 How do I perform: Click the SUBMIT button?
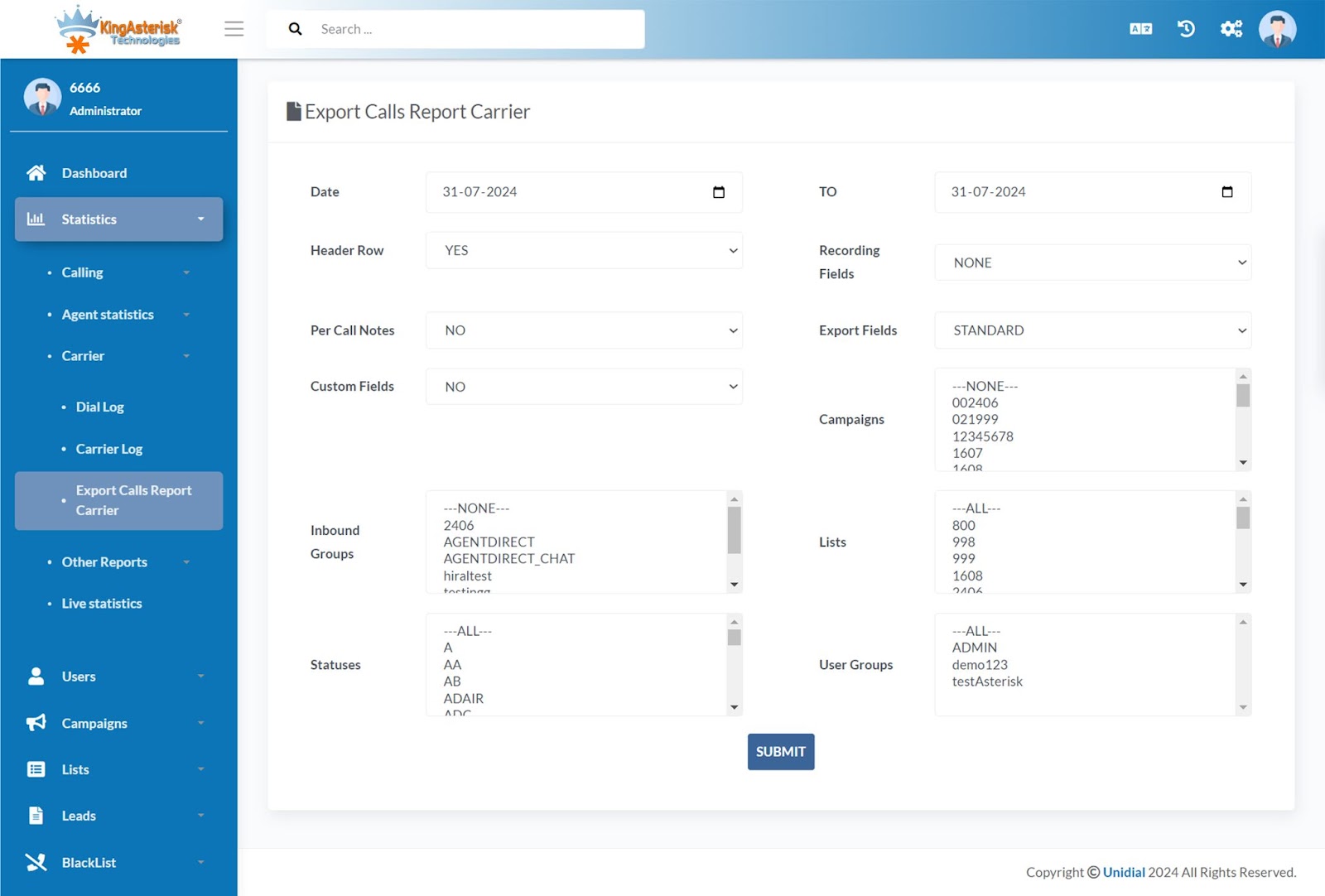[781, 752]
